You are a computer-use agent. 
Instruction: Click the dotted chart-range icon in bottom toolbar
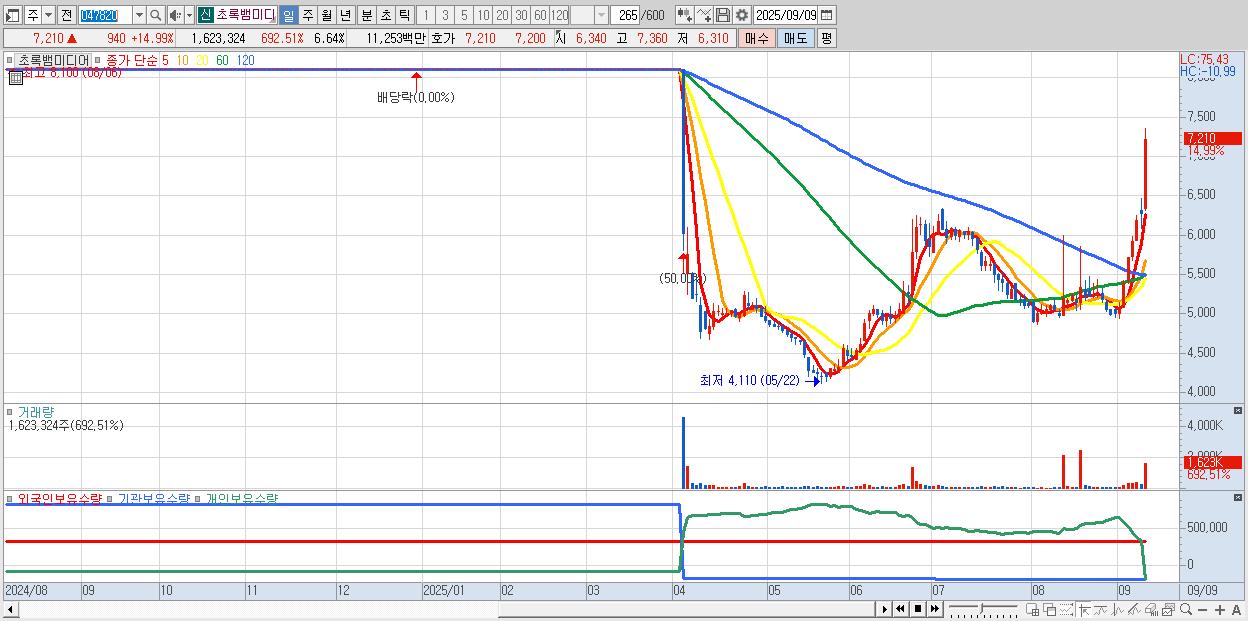(x=1066, y=609)
